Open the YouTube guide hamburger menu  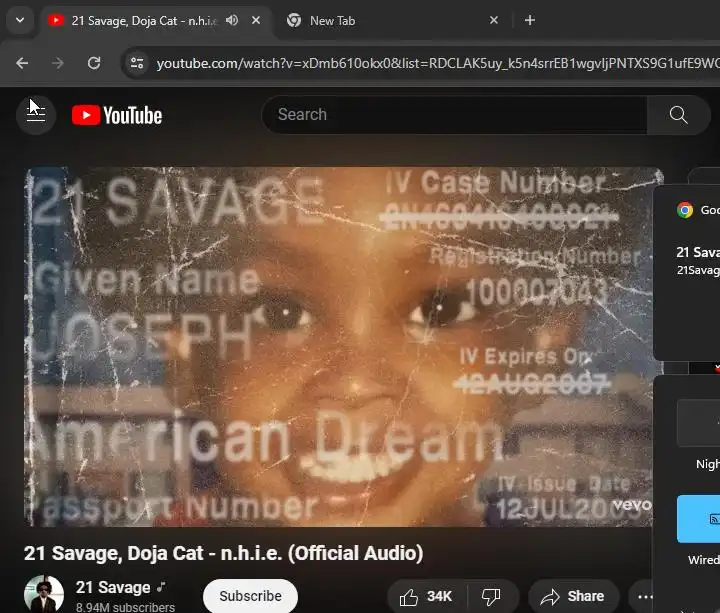tap(36, 115)
